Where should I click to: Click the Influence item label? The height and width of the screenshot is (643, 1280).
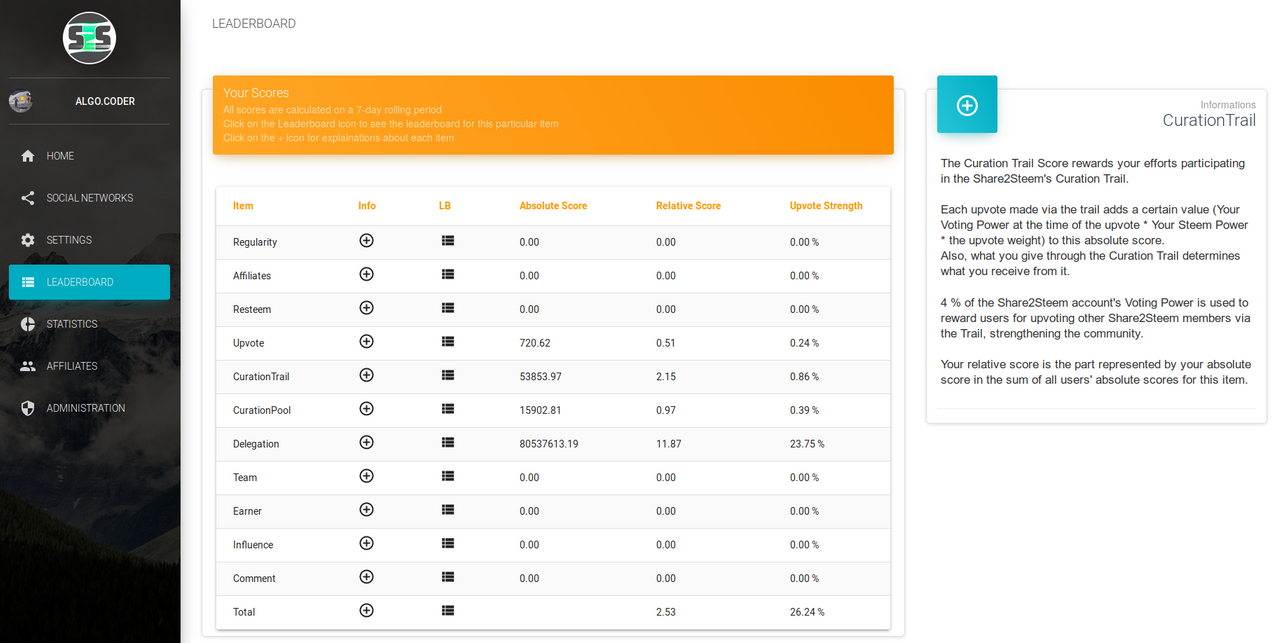(x=253, y=545)
